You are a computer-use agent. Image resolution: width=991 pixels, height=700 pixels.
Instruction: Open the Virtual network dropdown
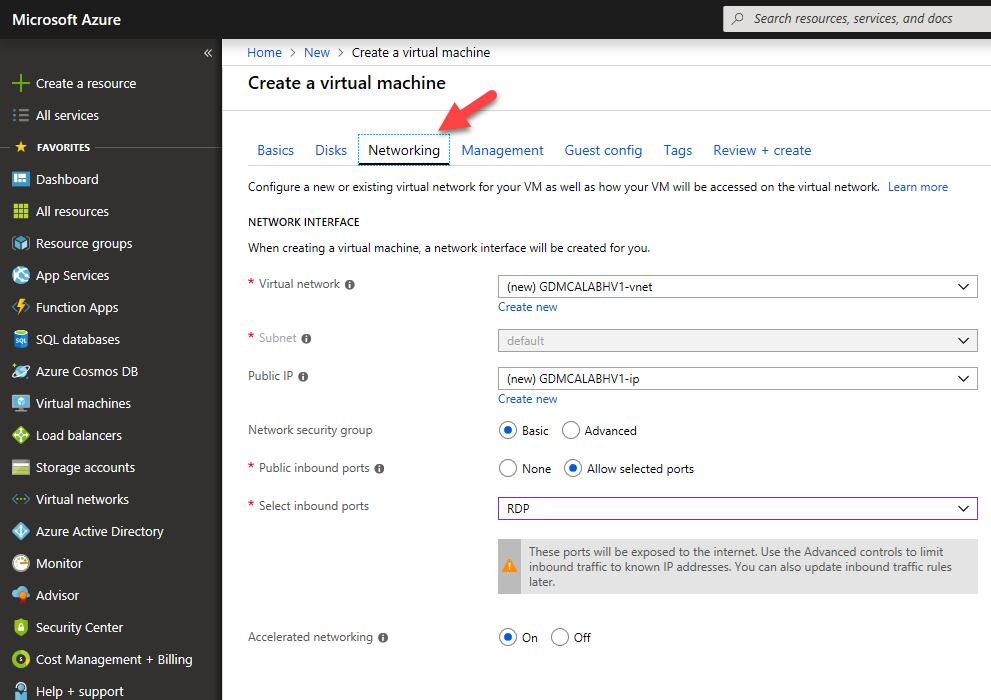pos(738,286)
